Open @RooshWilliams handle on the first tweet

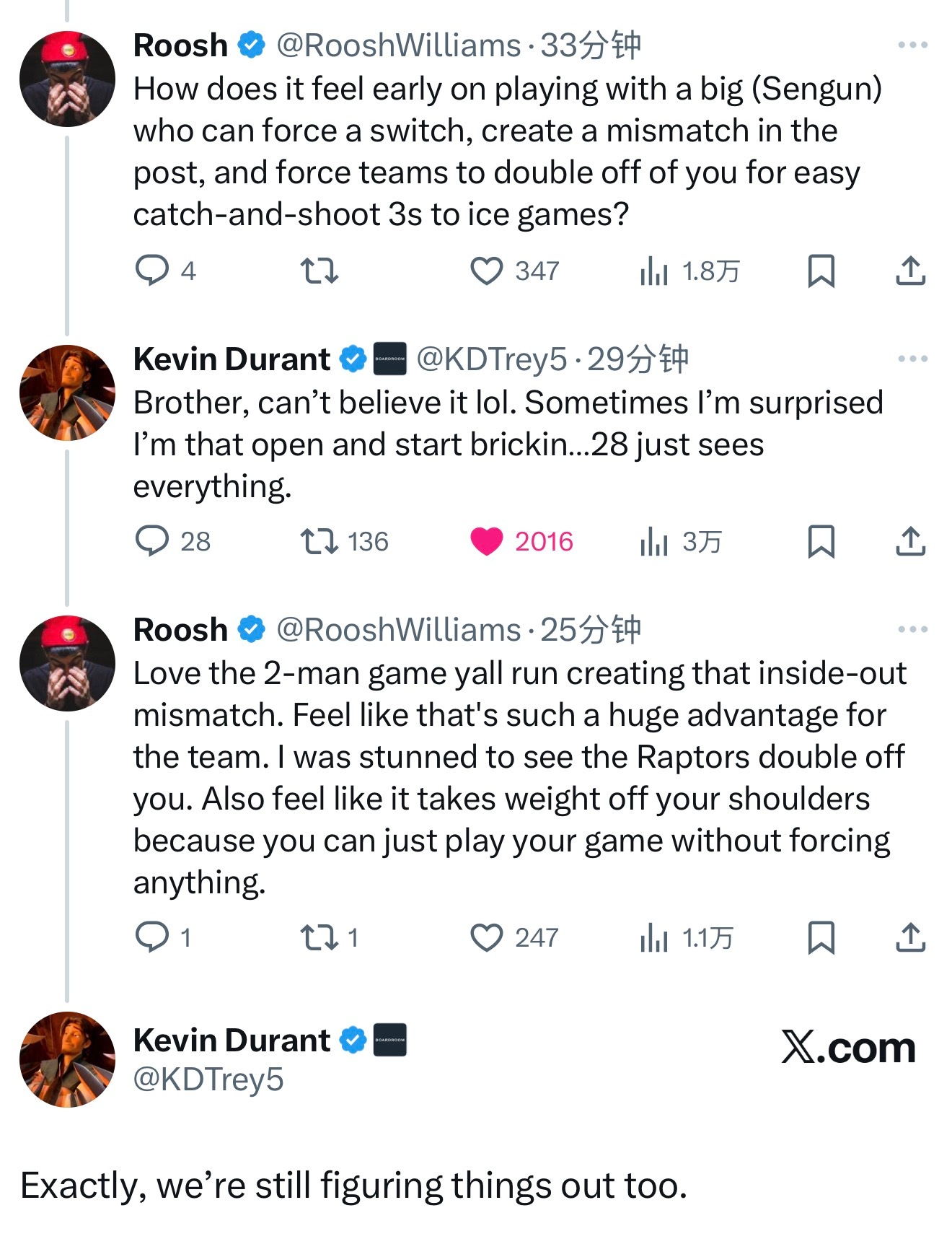[398, 45]
